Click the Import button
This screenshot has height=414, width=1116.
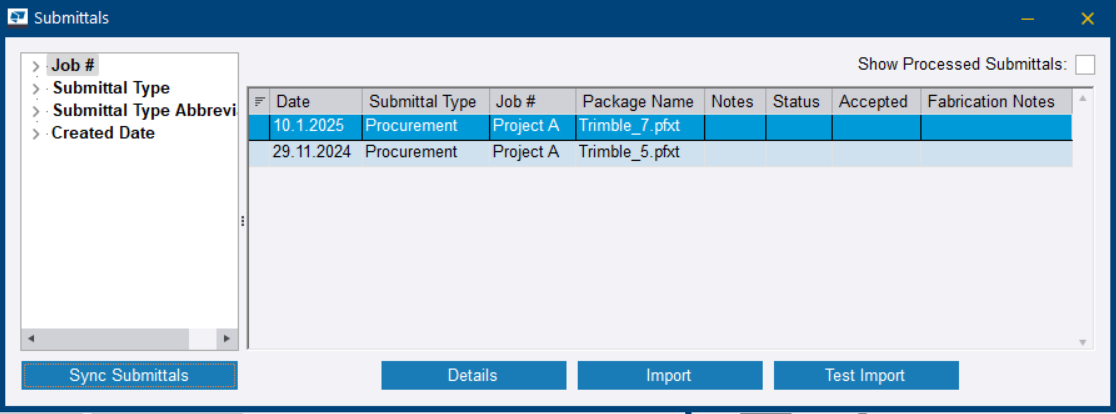point(669,376)
